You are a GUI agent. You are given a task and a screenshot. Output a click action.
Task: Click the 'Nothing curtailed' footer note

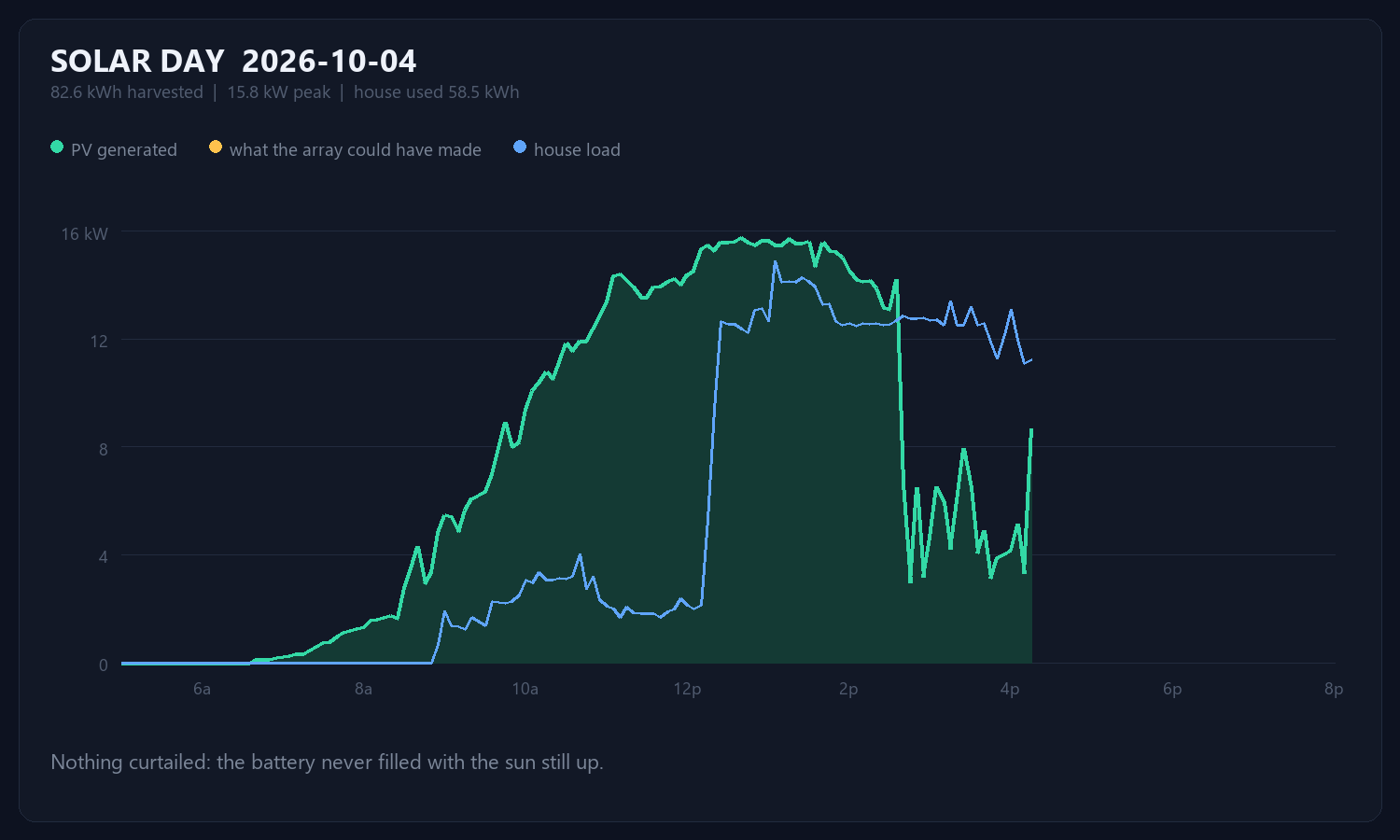tap(327, 763)
